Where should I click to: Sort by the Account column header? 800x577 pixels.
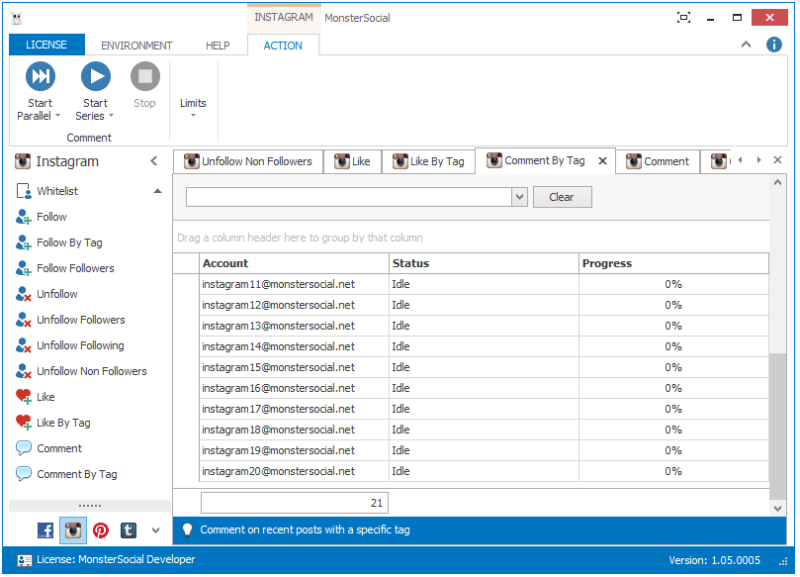[294, 264]
